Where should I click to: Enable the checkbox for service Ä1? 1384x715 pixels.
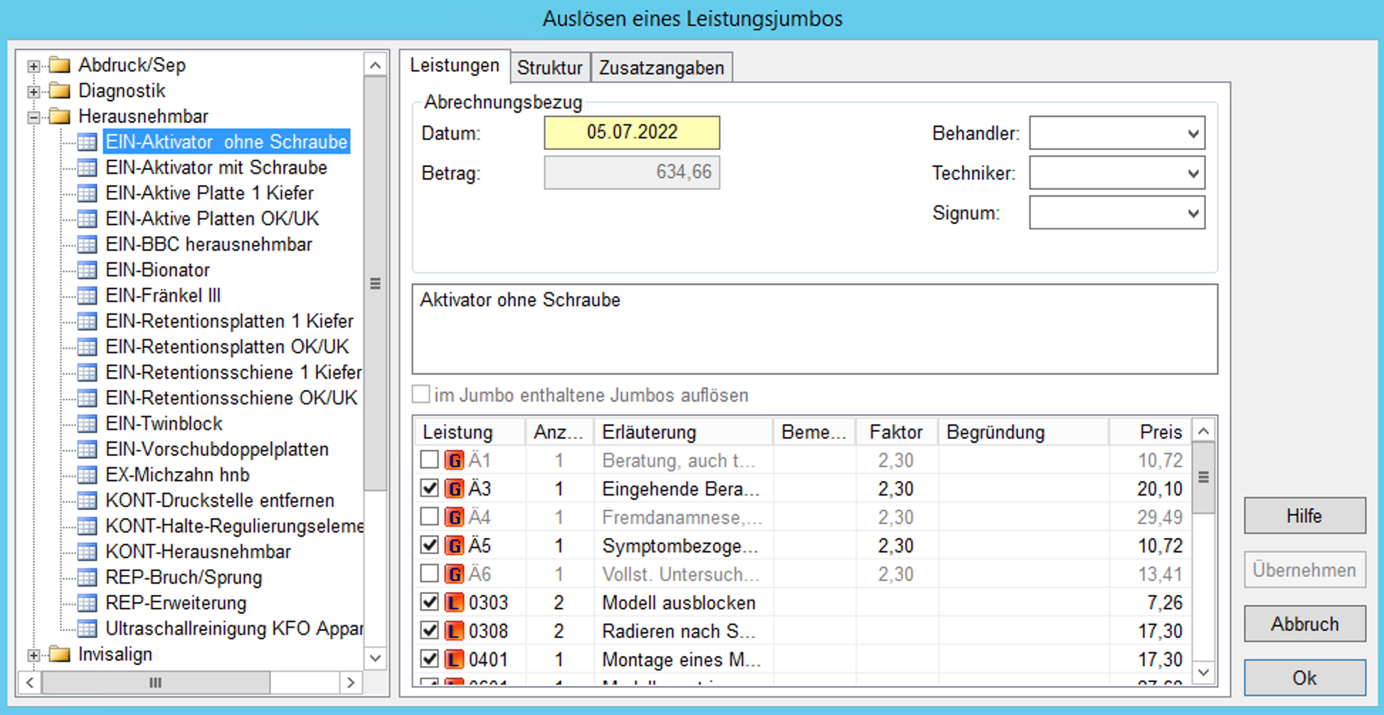pyautogui.click(x=430, y=461)
